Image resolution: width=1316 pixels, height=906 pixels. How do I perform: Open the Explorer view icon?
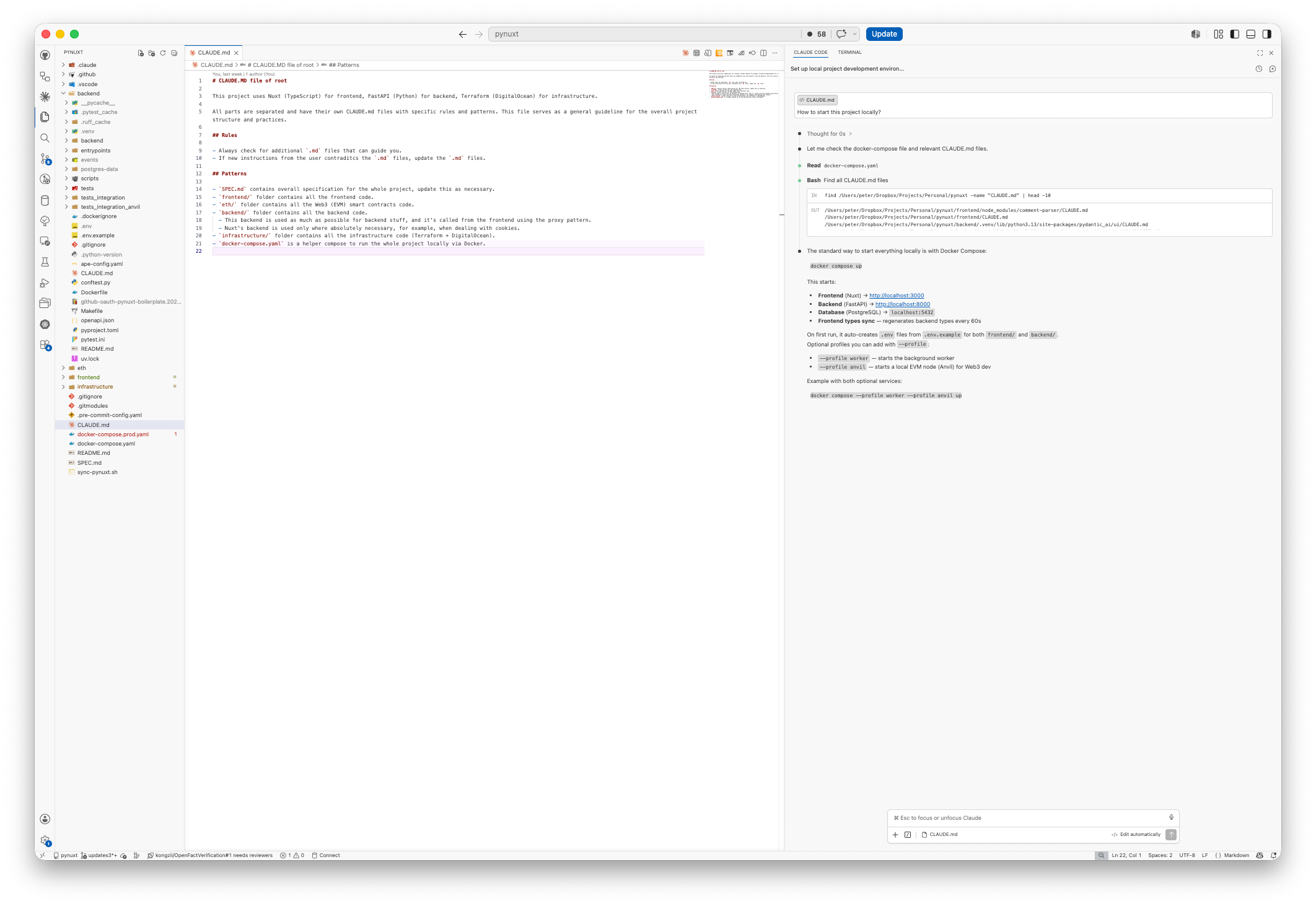click(45, 117)
